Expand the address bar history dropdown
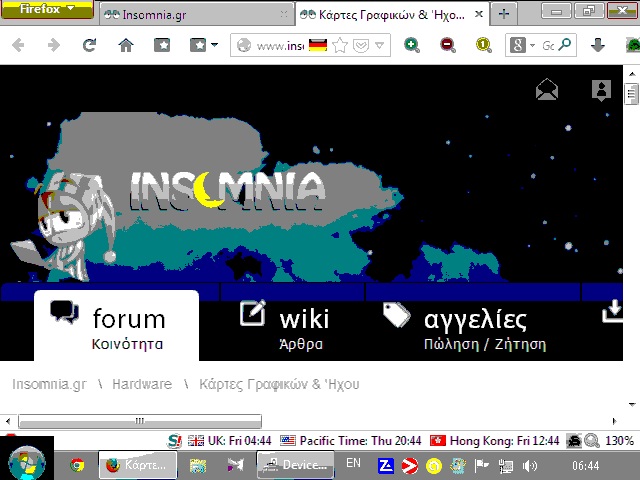Viewport: 640px width, 480px height. [x=380, y=45]
